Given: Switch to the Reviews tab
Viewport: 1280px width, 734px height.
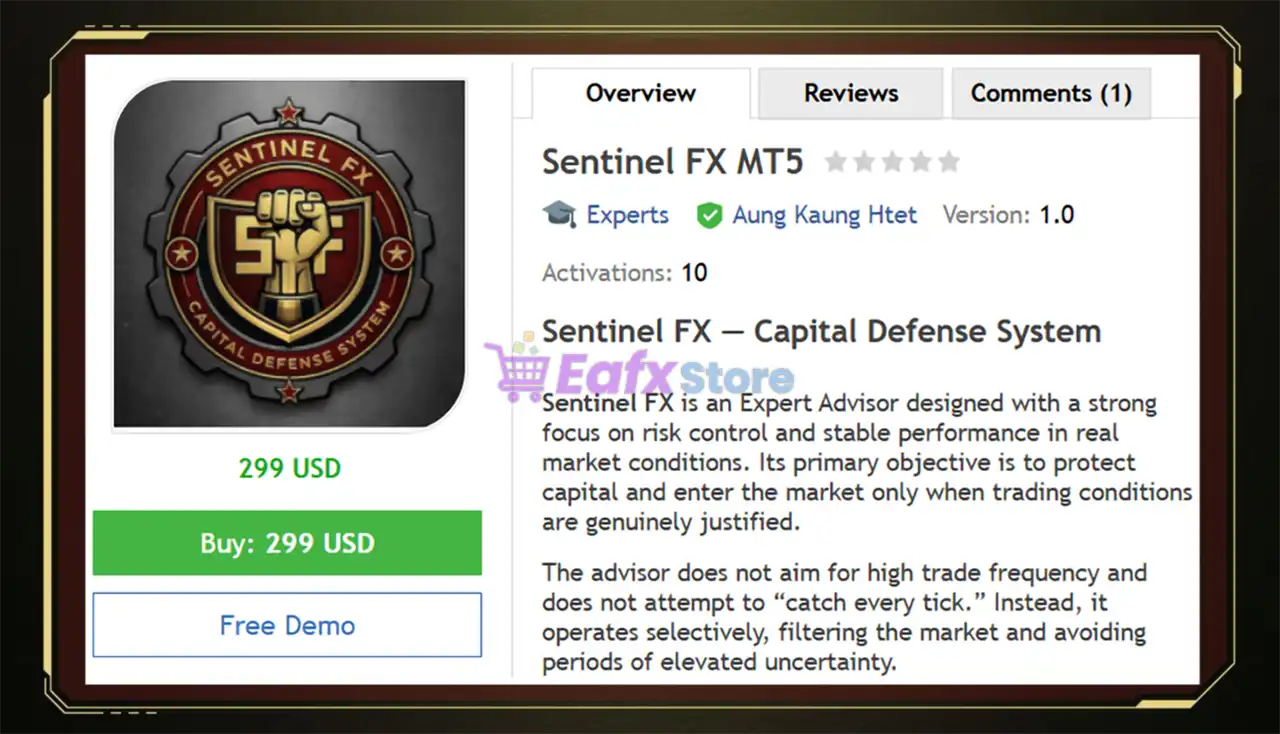Looking at the screenshot, I should point(851,93).
